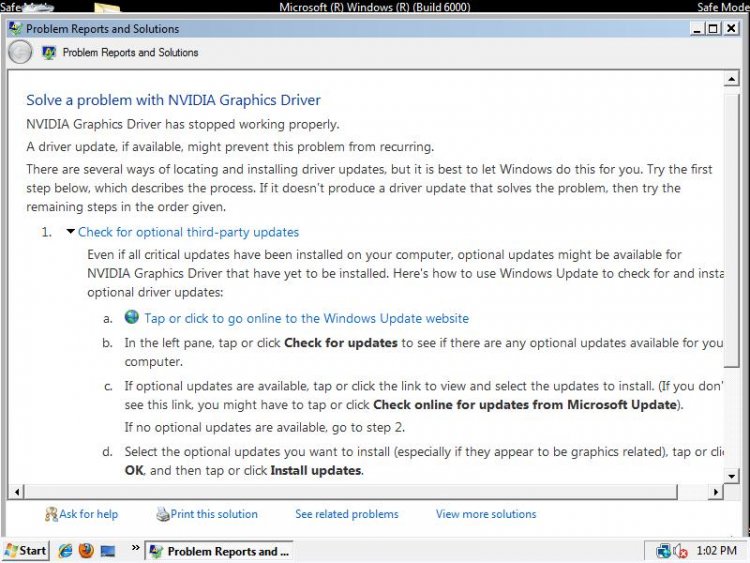The height and width of the screenshot is (563, 750).
Task: Expand the quick launch overflow chevron
Action: [x=135, y=548]
